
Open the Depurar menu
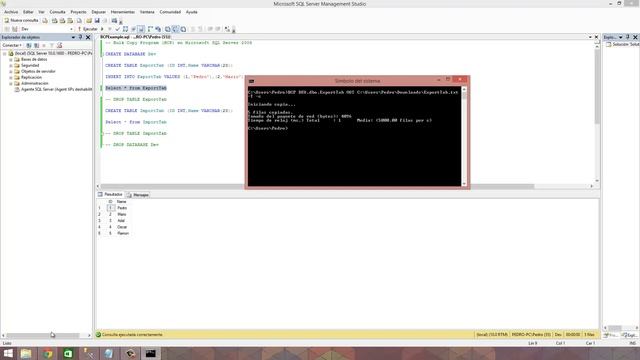(x=98, y=12)
